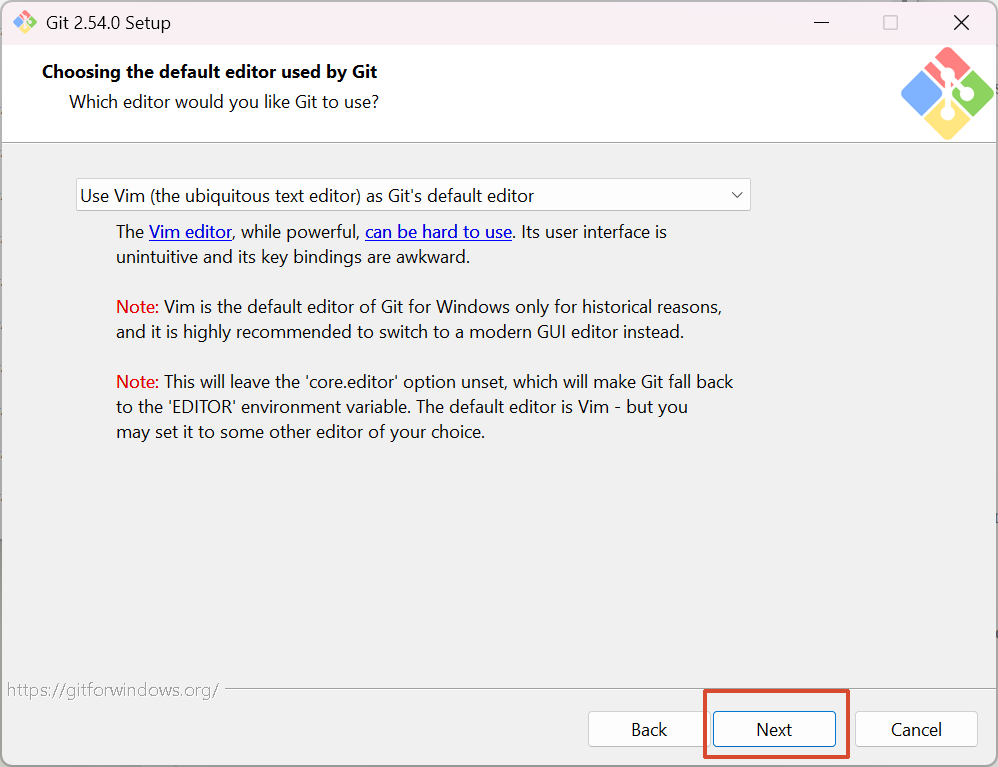Open the 'Vim editor' hyperlink
Image resolution: width=998 pixels, height=767 pixels.
pos(190,232)
